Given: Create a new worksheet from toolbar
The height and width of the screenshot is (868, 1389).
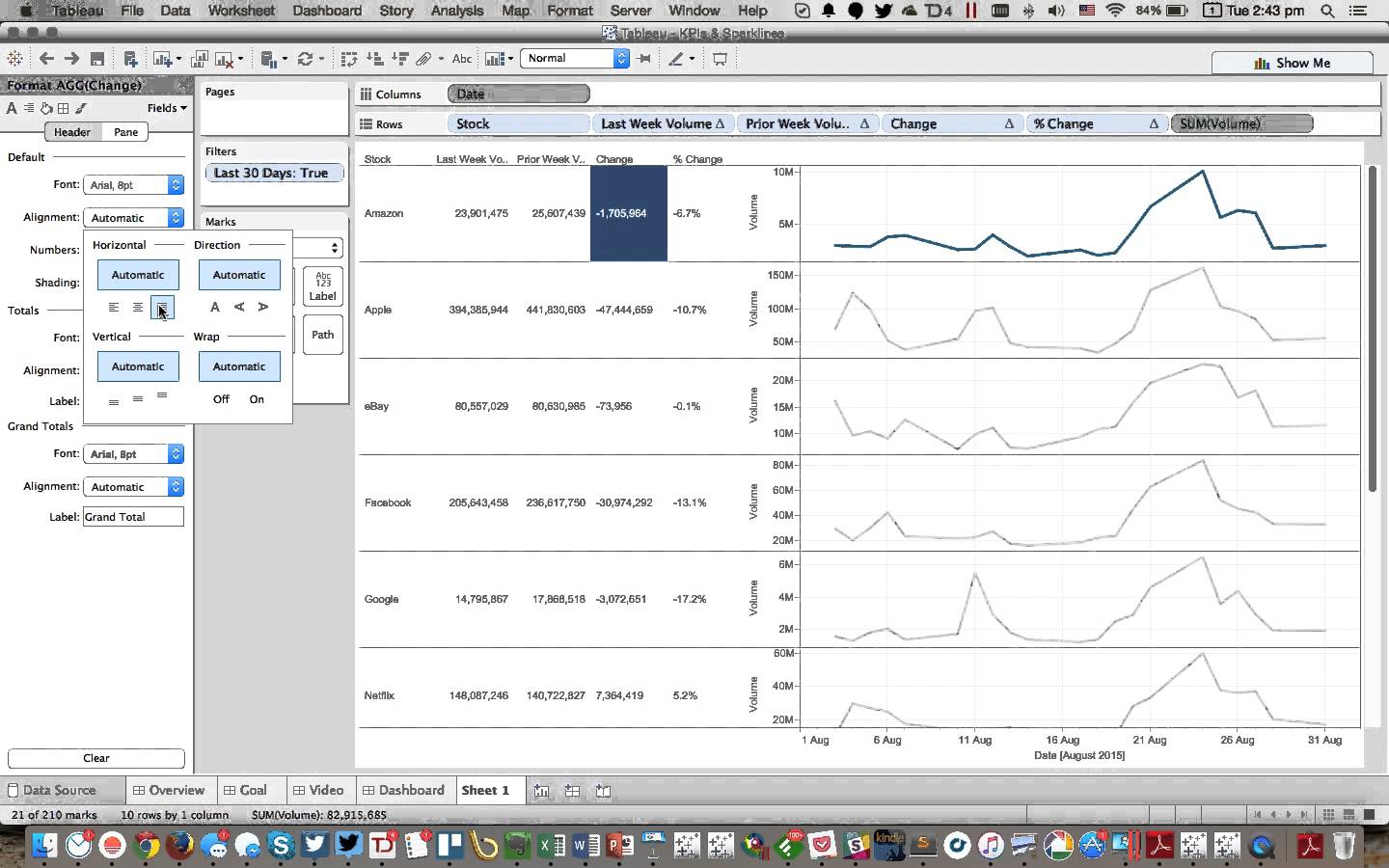Looking at the screenshot, I should [x=164, y=59].
